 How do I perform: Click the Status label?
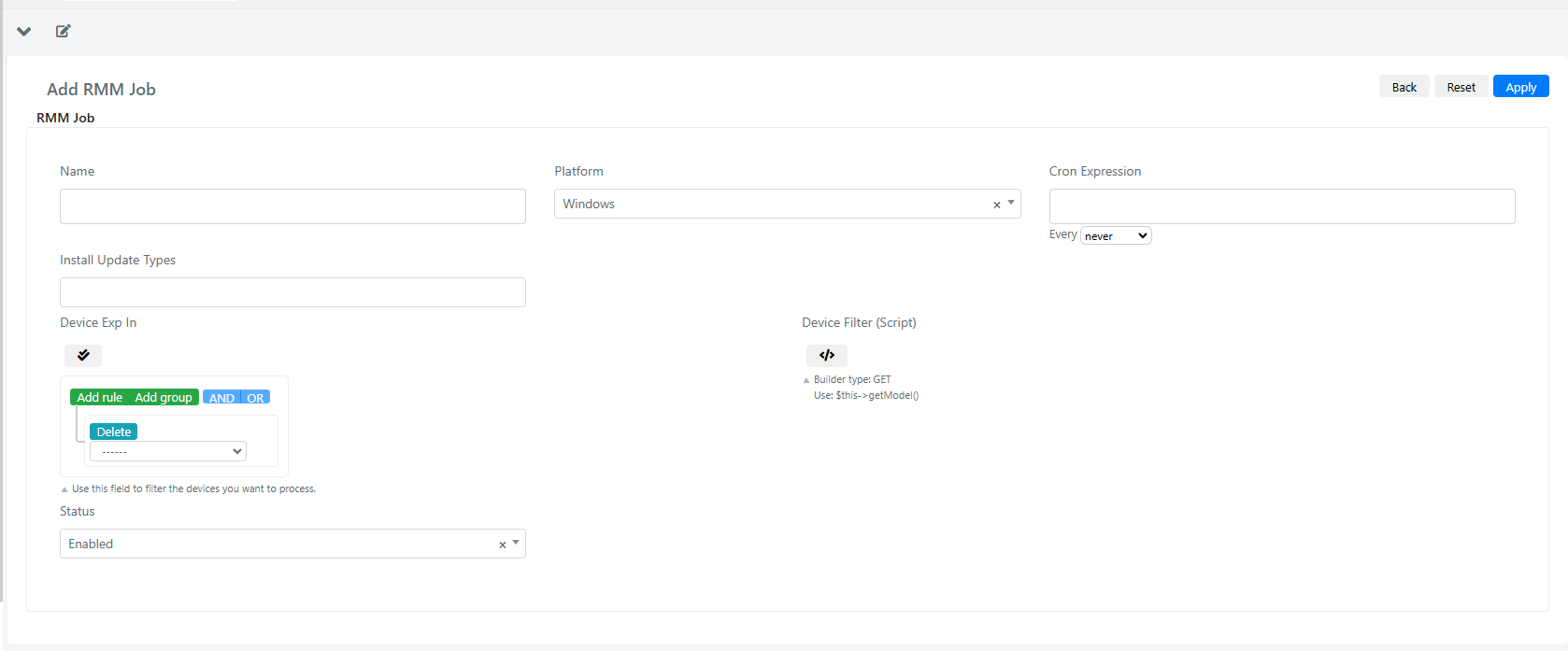pyautogui.click(x=78, y=511)
